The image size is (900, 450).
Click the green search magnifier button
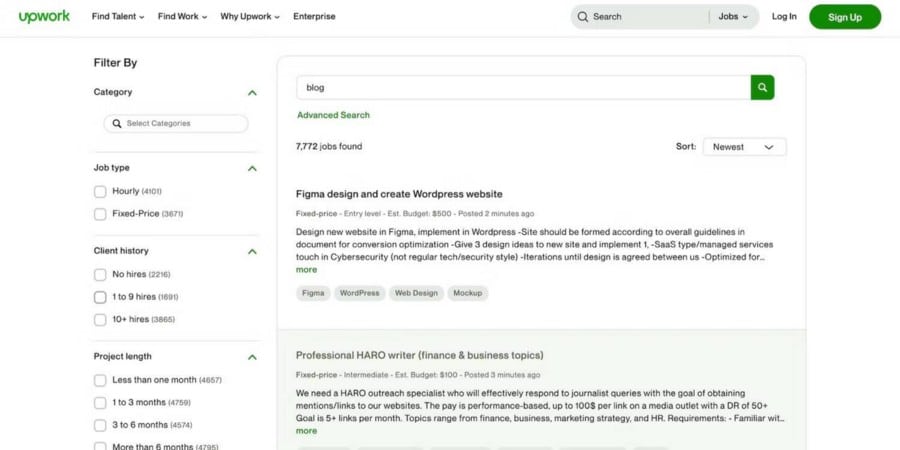pyautogui.click(x=762, y=87)
